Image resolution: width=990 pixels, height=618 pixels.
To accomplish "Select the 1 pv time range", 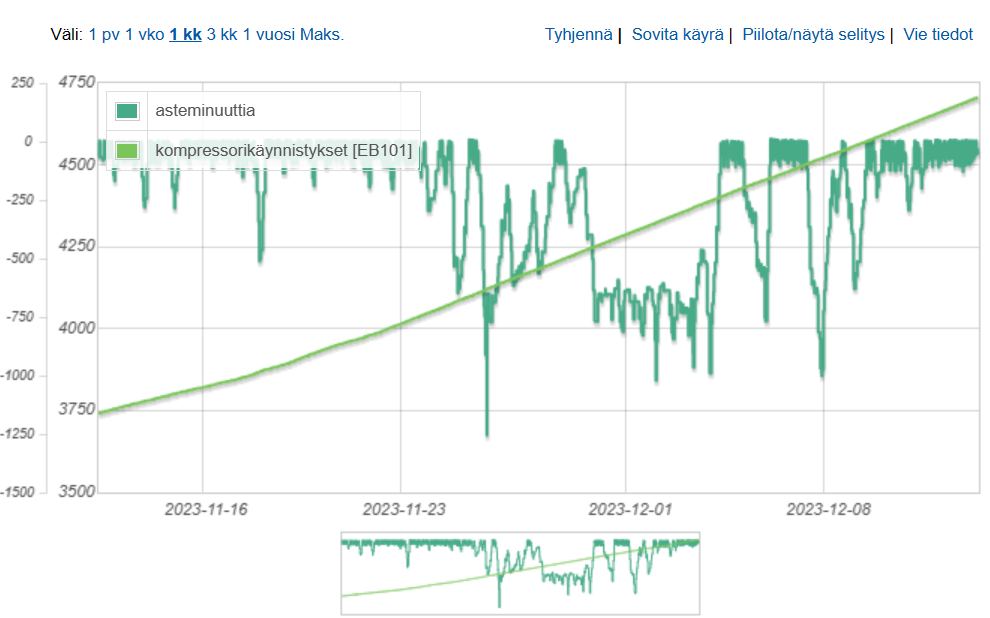I will 104,34.
